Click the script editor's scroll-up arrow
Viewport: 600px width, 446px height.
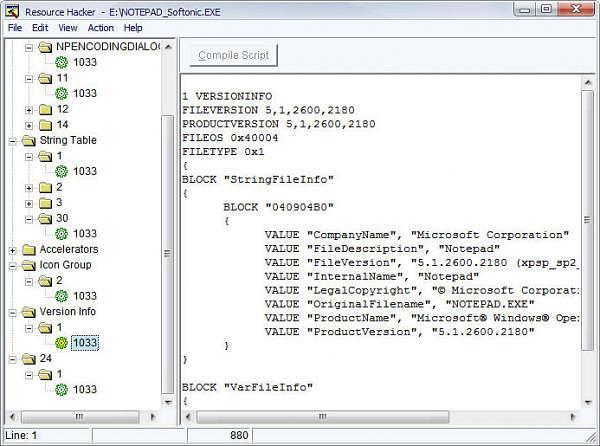pos(588,82)
